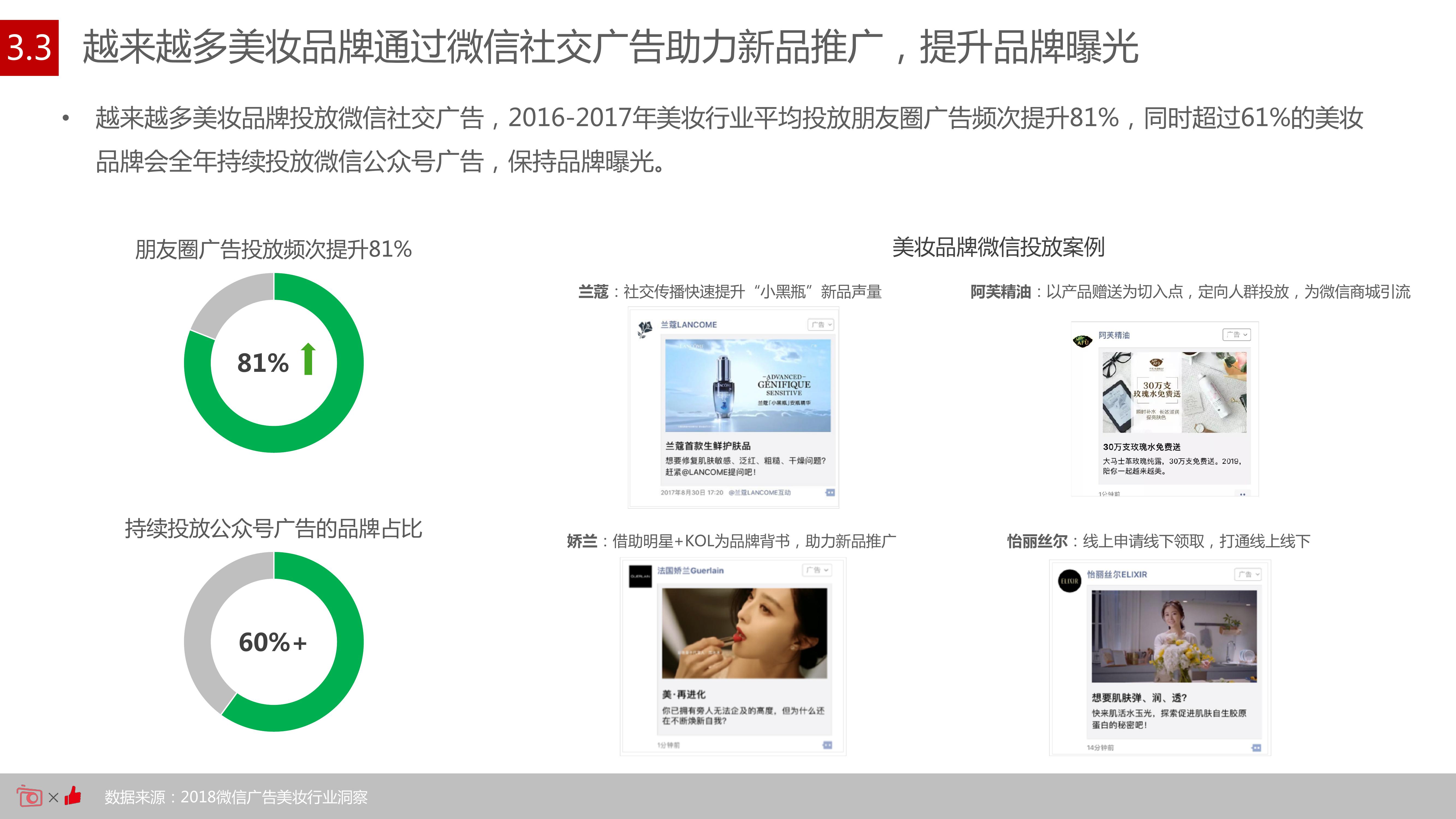This screenshot has height=819, width=1456.
Task: Click the red thumbs-up icon in the footer
Action: click(73, 796)
